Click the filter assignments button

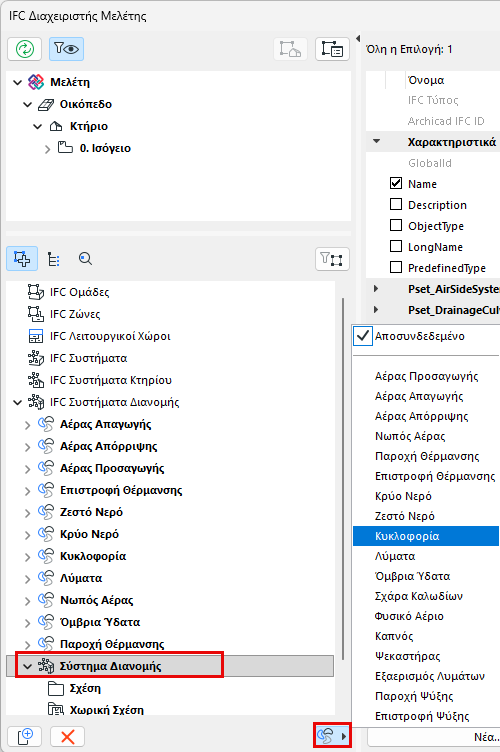[x=332, y=259]
